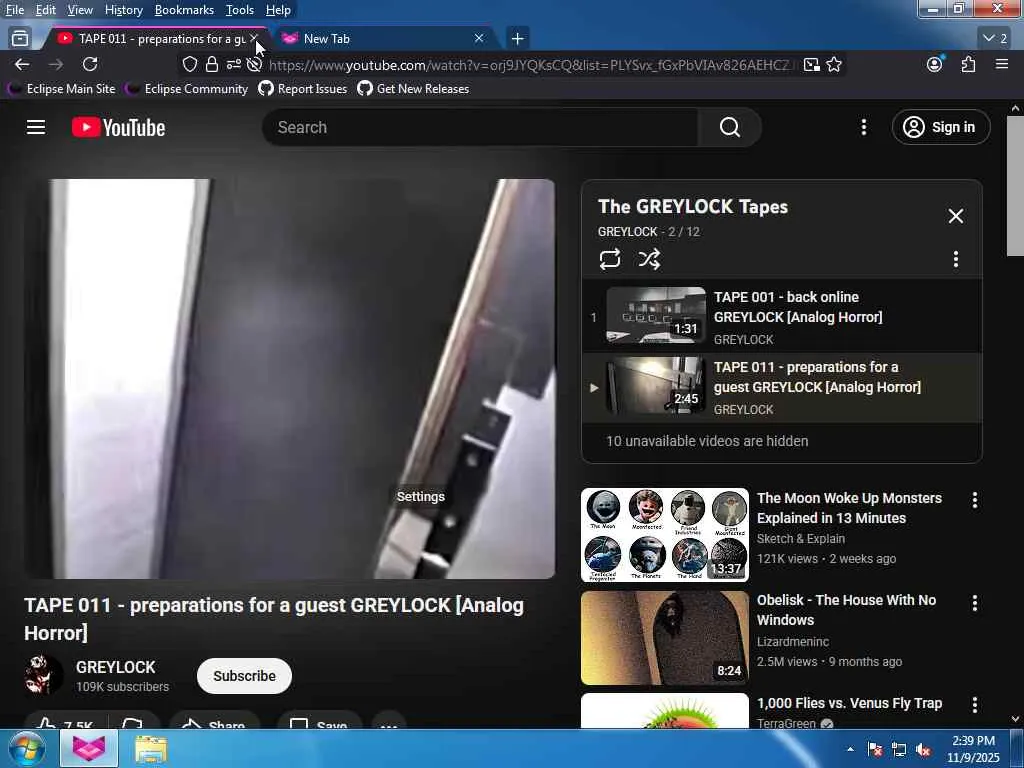Screen dimensions: 1024x768
Task: Show hidden system tray icons
Action: click(850, 749)
